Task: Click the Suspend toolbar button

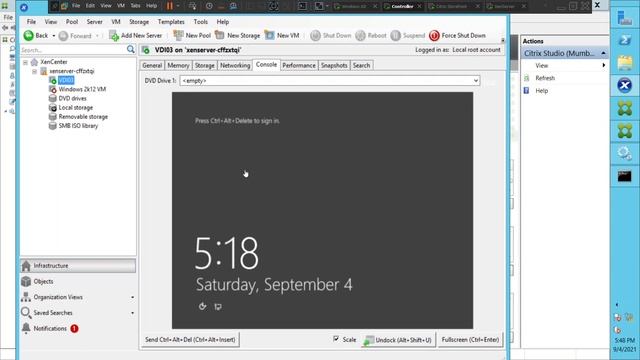Action: [x=407, y=36]
